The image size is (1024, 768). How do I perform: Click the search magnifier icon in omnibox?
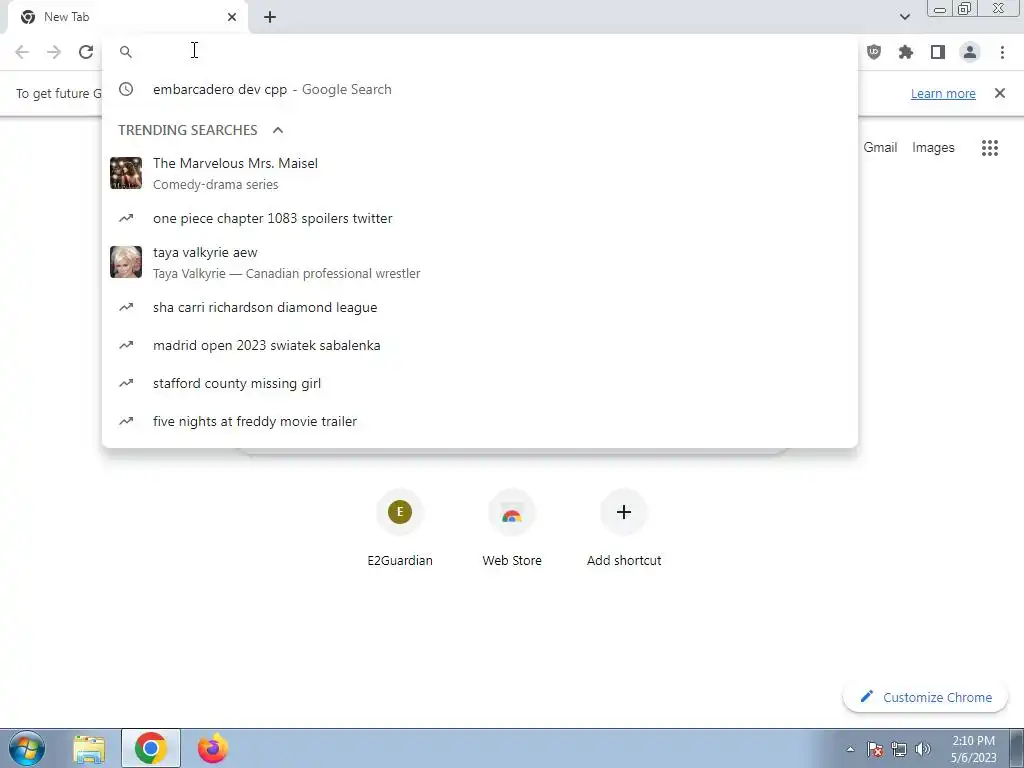126,52
